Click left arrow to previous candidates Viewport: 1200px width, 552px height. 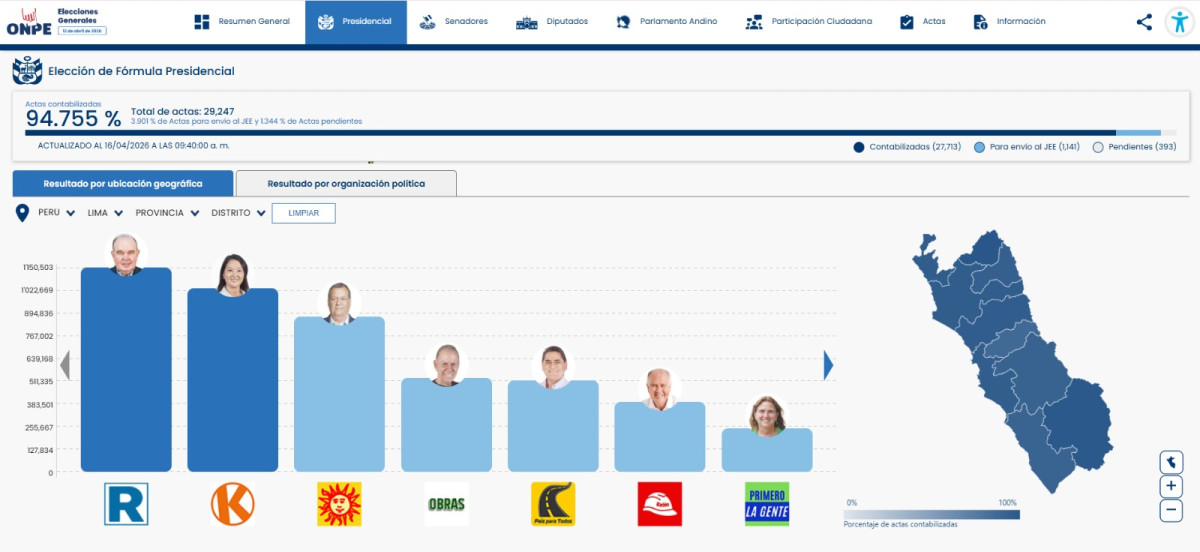click(65, 365)
